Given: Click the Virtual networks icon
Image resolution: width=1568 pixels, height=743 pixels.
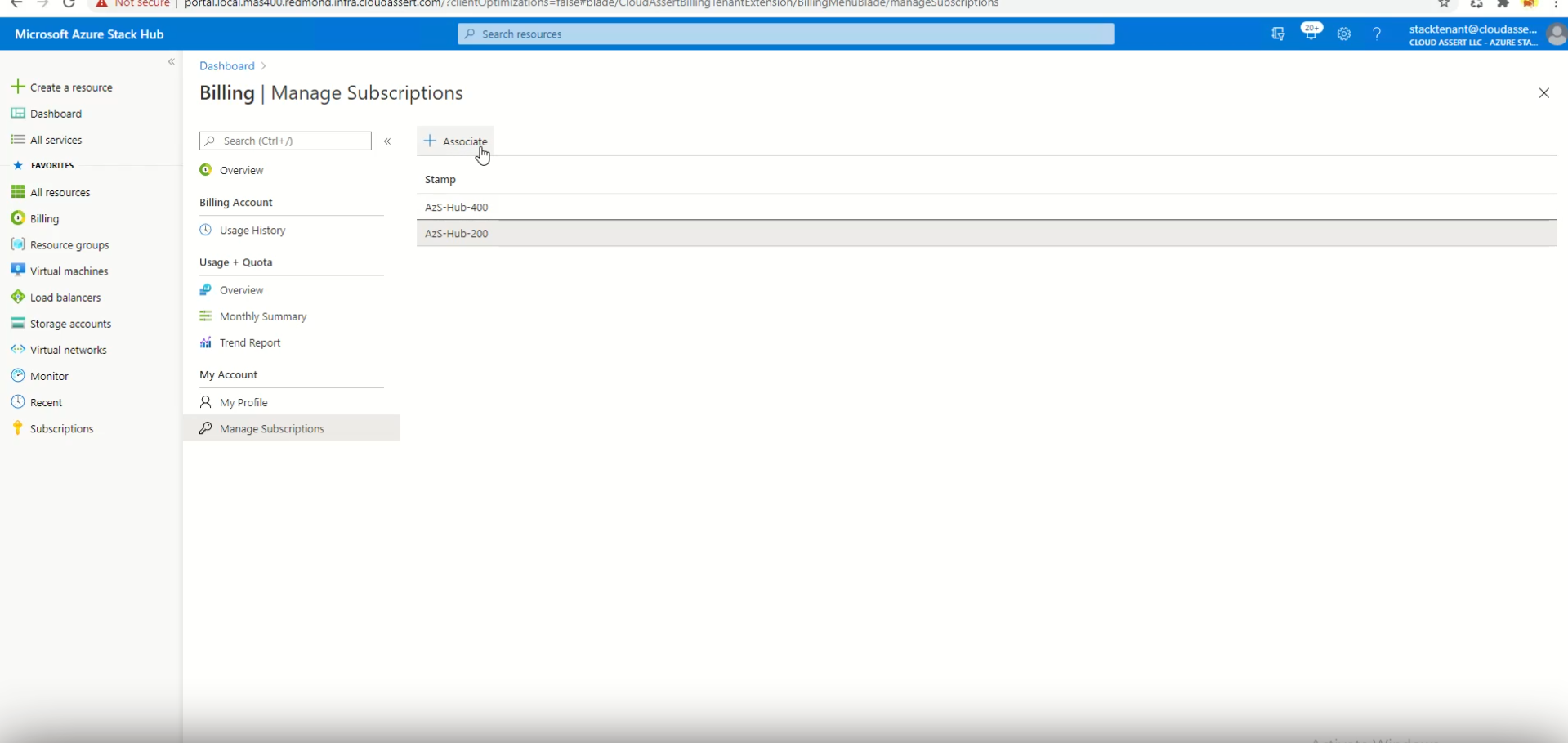Looking at the screenshot, I should (17, 349).
